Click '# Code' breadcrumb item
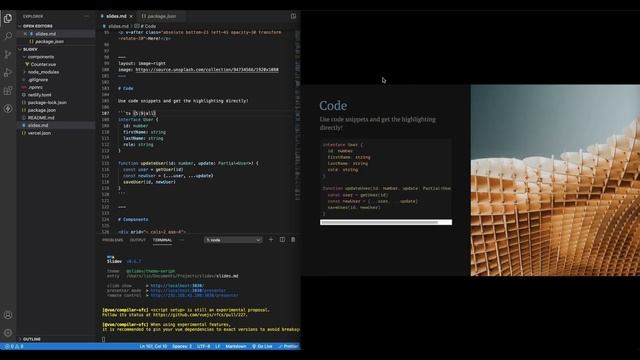 coord(148,26)
